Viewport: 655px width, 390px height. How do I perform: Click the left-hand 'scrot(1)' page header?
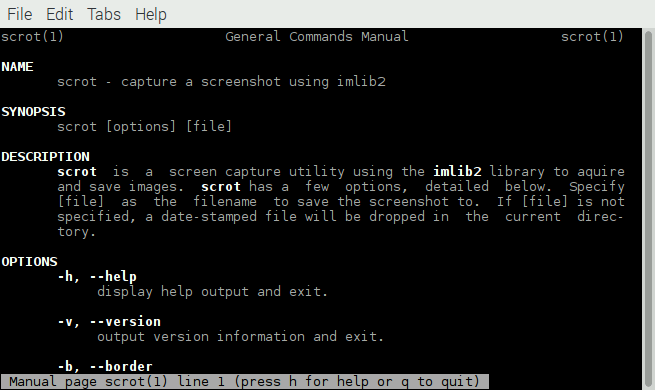click(32, 37)
